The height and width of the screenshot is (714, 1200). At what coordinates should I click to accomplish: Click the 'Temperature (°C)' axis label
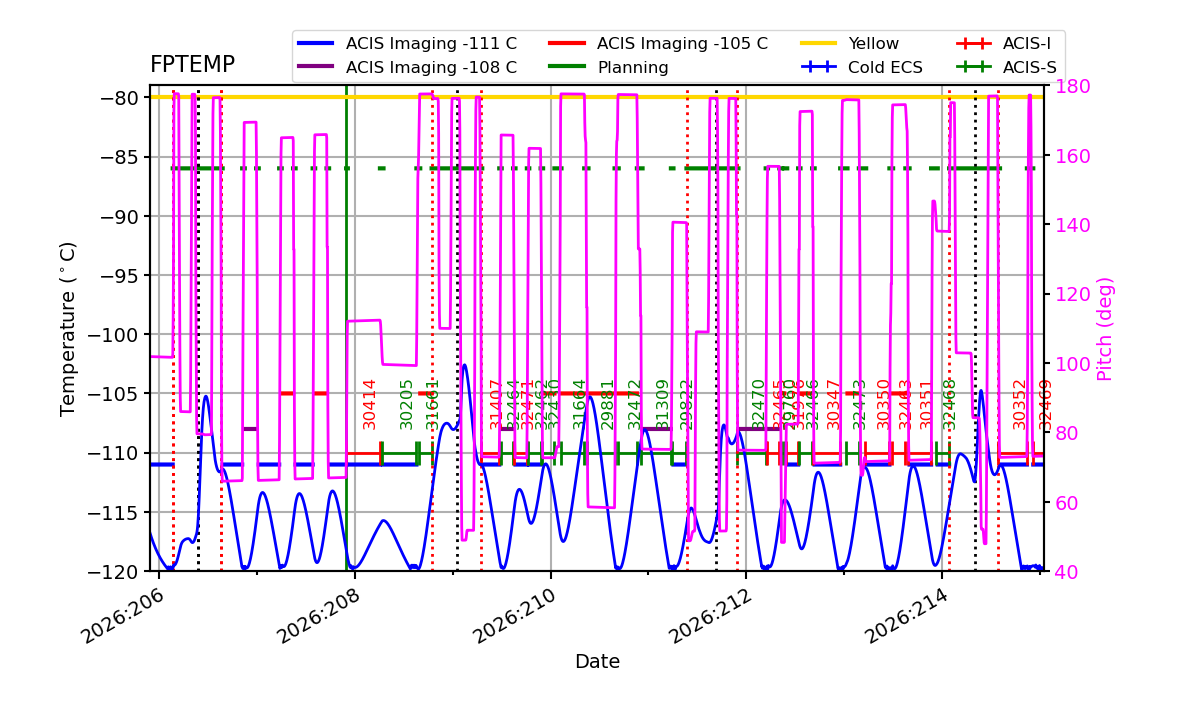[x=68, y=328]
